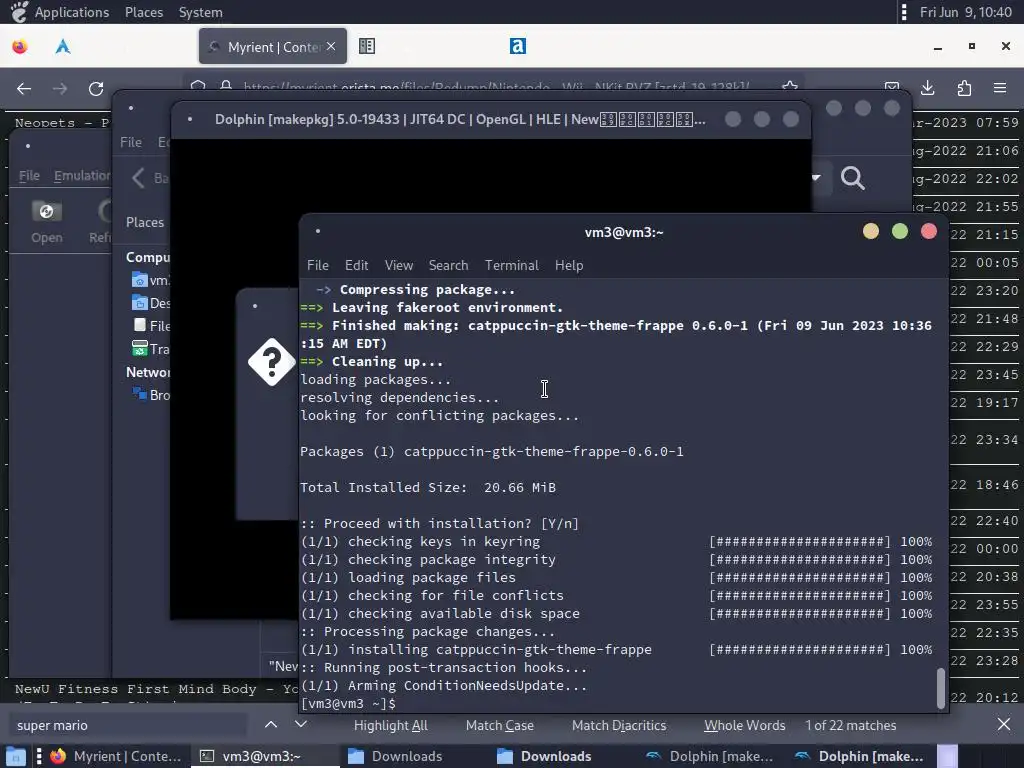1024x768 pixels.
Task: Click the terminal window scrollbar handle
Action: click(941, 688)
